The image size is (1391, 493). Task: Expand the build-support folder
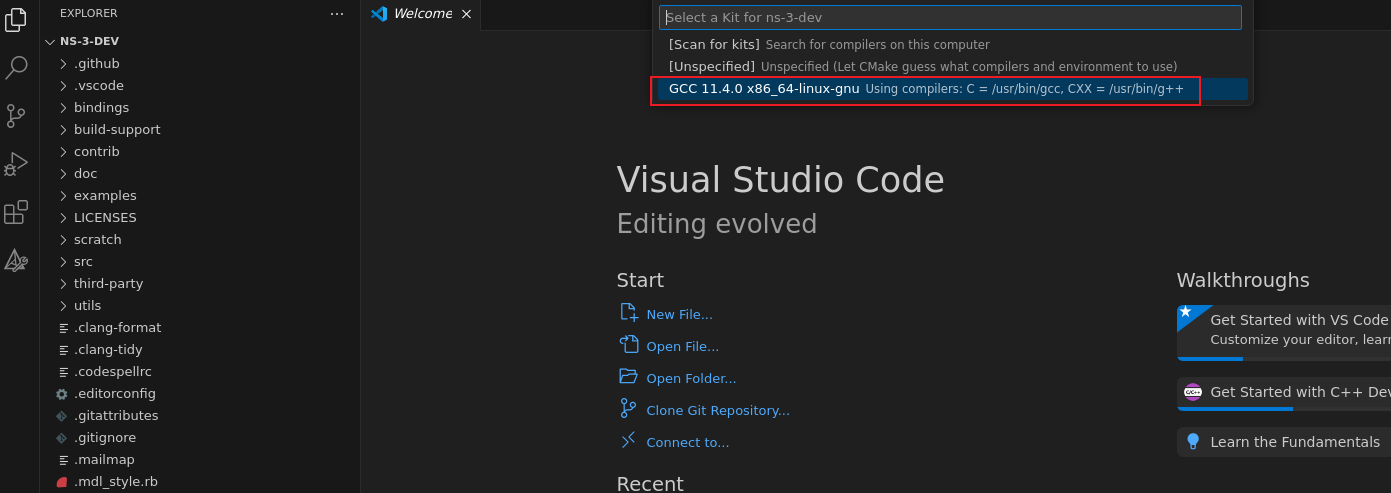point(63,130)
